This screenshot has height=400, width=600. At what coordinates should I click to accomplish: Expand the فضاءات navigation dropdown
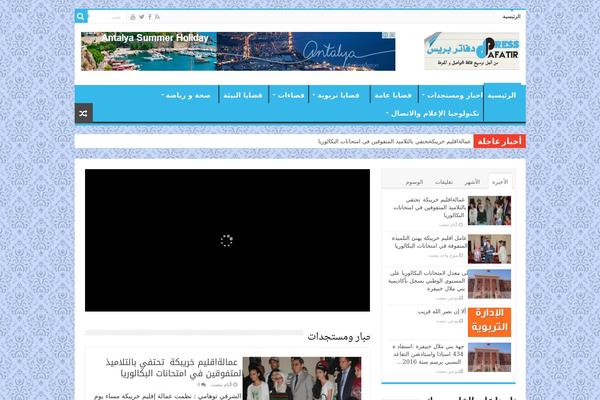click(289, 95)
